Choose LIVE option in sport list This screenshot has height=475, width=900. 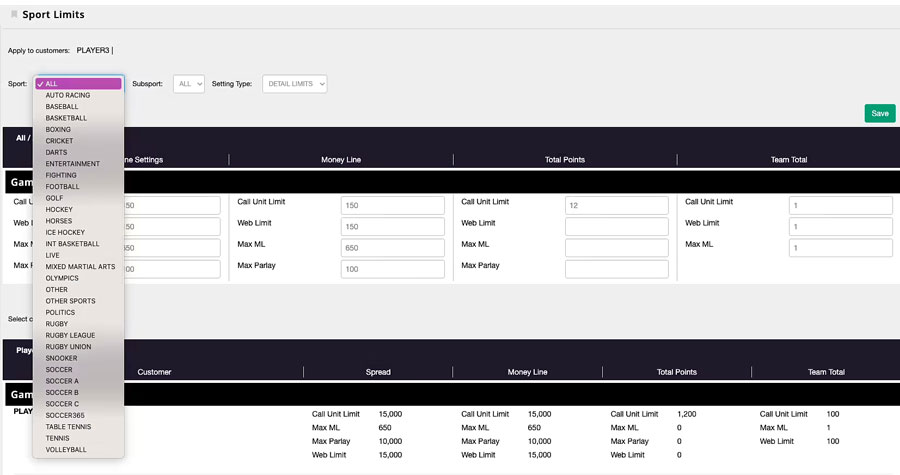point(52,255)
